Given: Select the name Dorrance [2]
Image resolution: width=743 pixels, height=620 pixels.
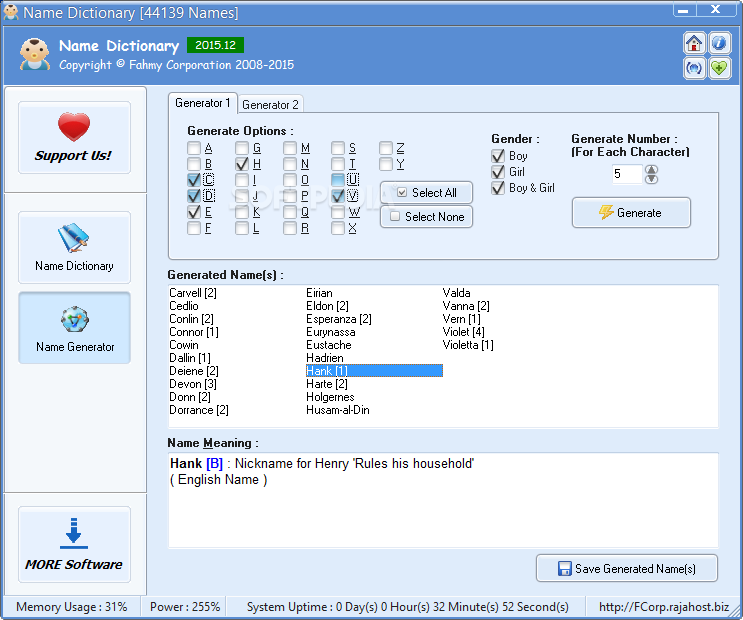Looking at the screenshot, I should click(199, 410).
